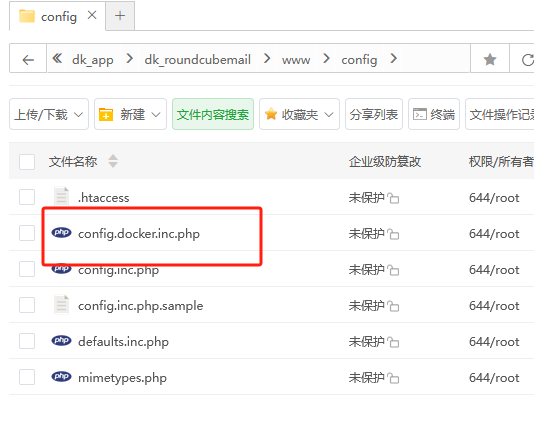Collapse path with the double chevron icon
534x443 pixels.
coord(57,59)
